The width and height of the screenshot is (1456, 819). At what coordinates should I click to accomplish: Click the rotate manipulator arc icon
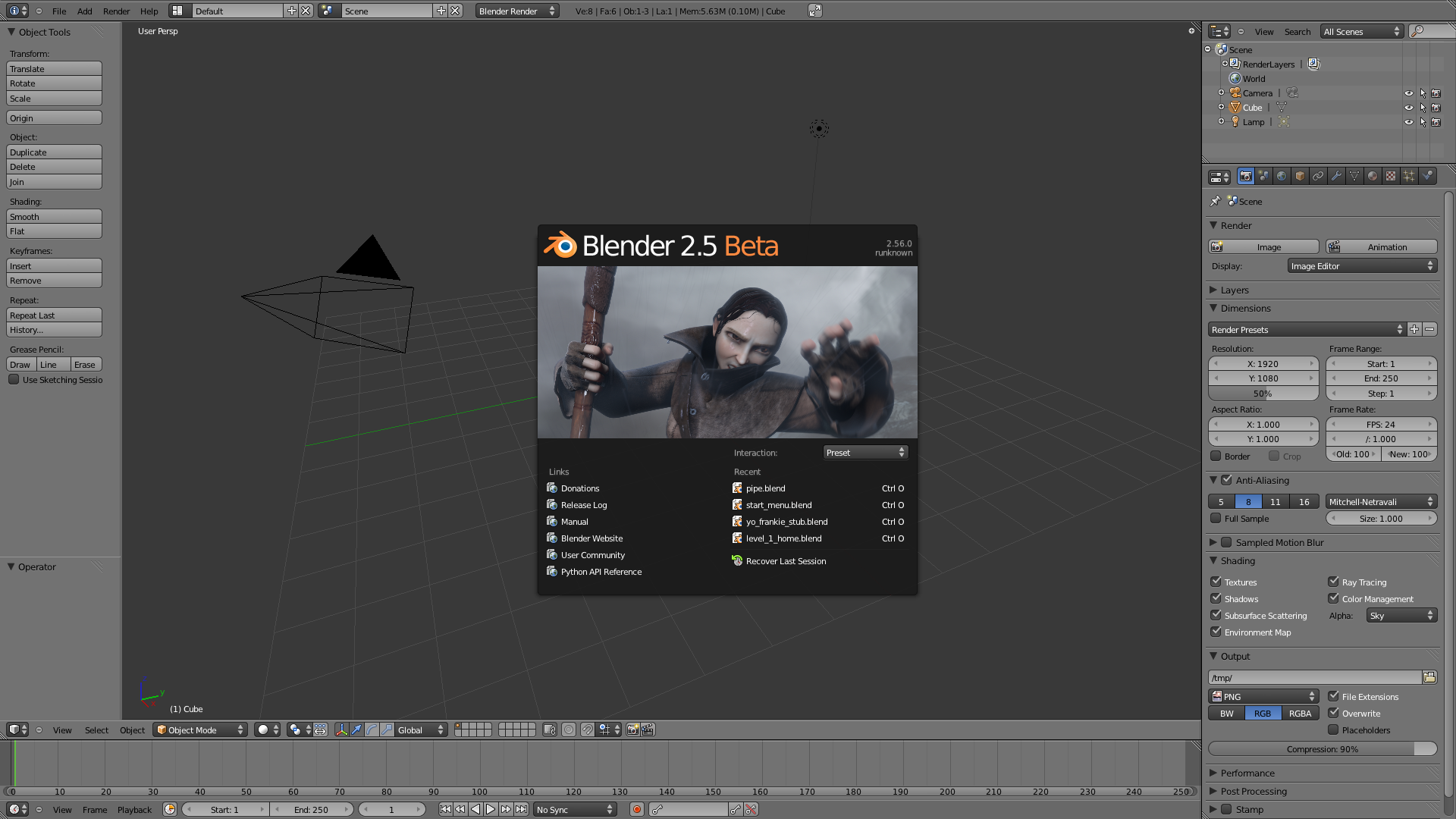click(372, 730)
